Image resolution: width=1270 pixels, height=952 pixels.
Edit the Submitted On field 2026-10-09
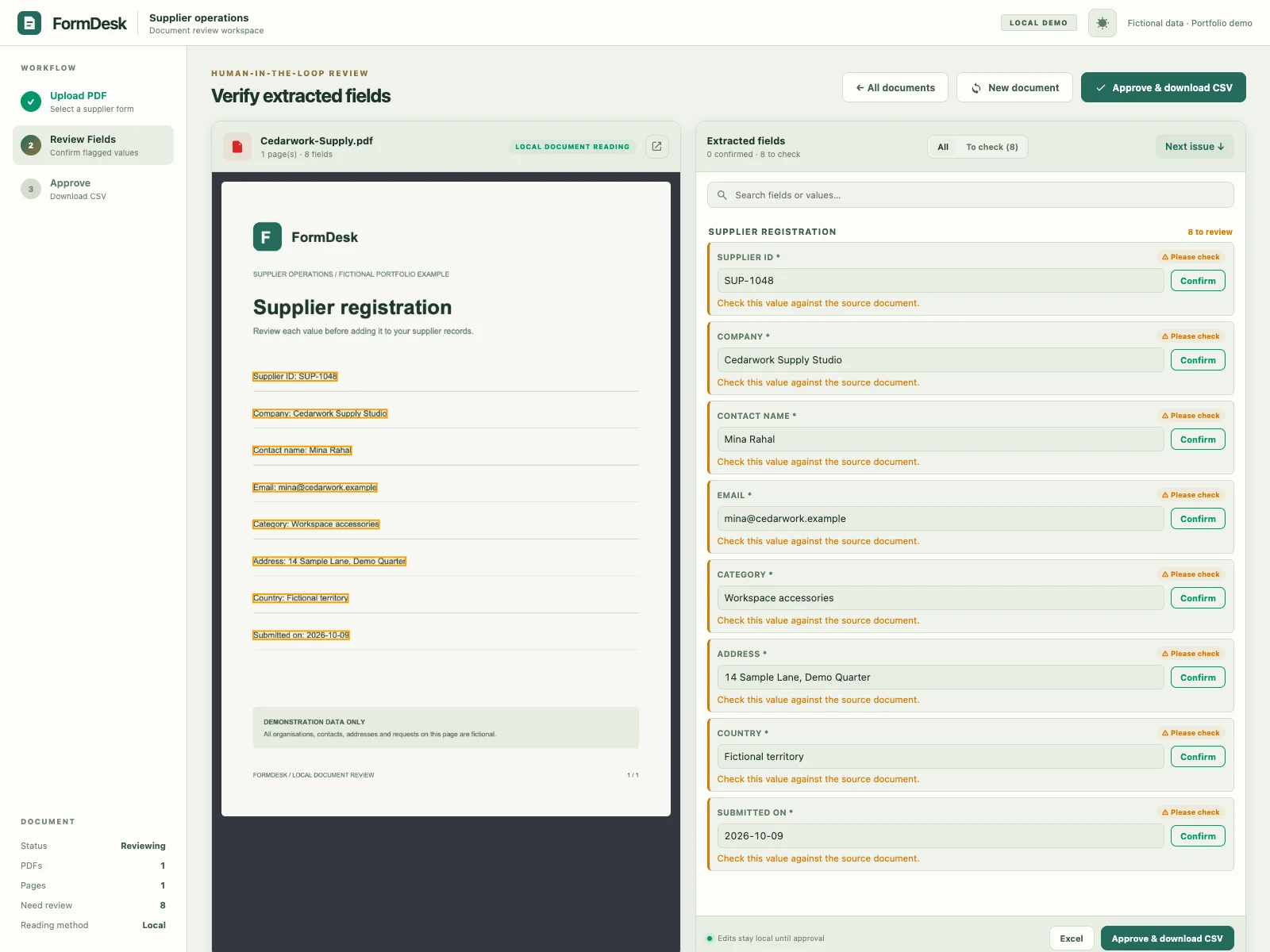(x=941, y=836)
